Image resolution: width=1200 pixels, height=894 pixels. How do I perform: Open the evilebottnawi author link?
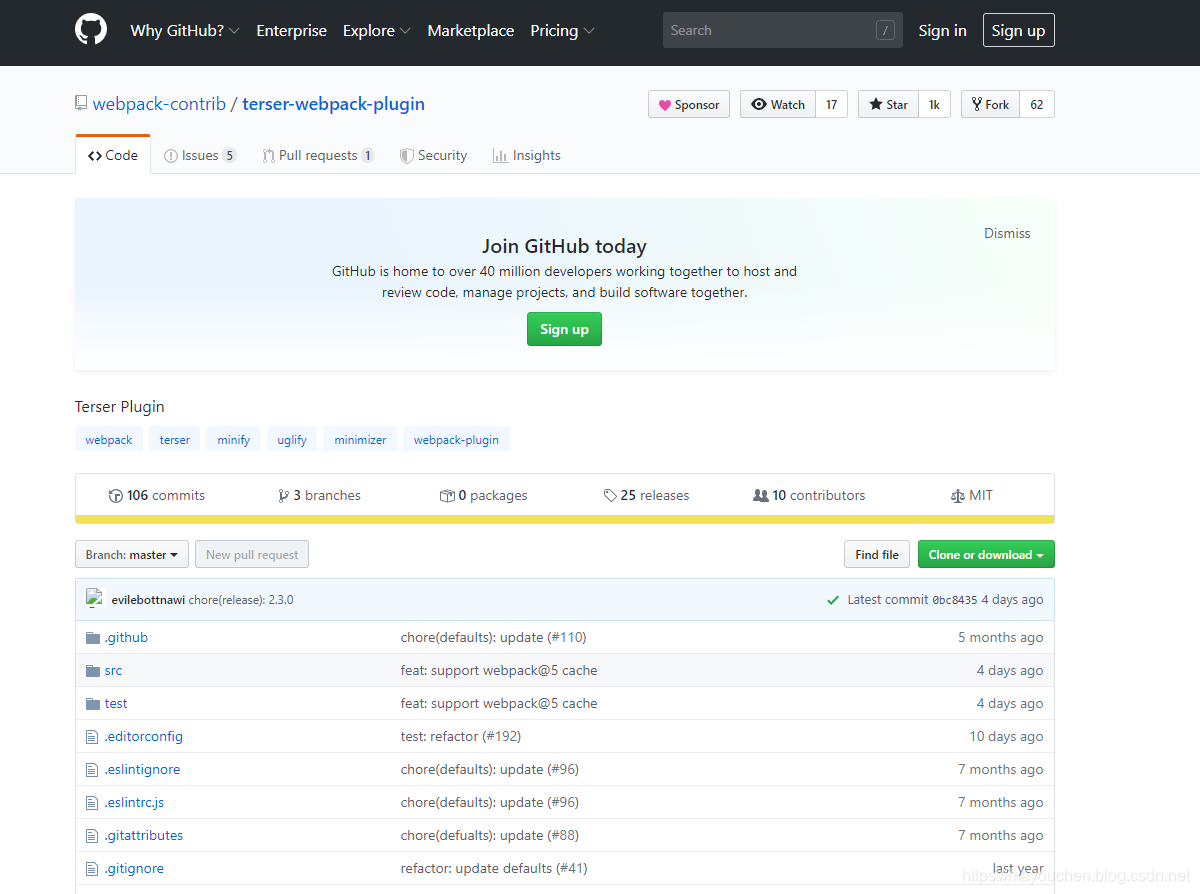(x=148, y=600)
